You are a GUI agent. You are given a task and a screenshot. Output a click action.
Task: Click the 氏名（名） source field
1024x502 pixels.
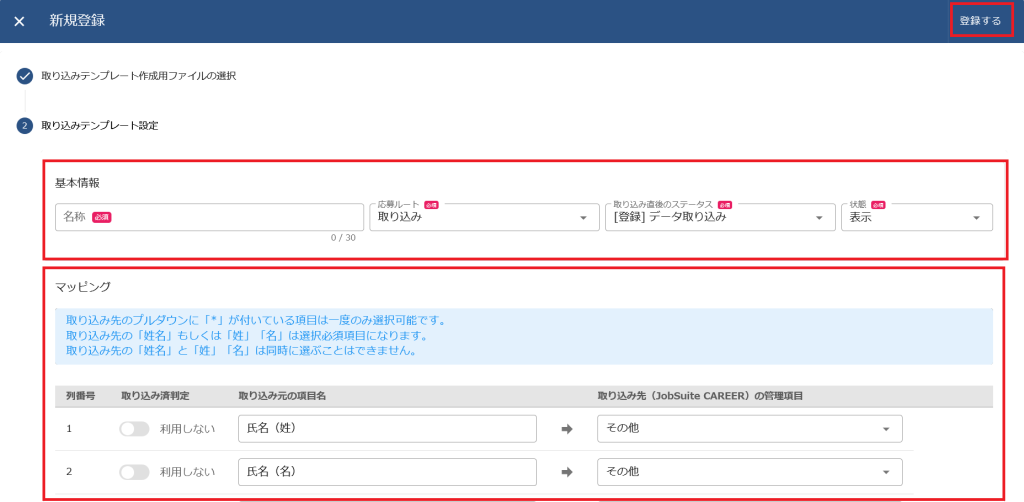coord(387,472)
